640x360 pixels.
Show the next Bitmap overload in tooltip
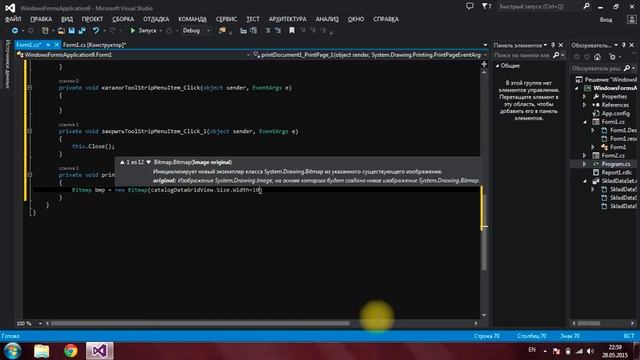pyautogui.click(x=149, y=162)
